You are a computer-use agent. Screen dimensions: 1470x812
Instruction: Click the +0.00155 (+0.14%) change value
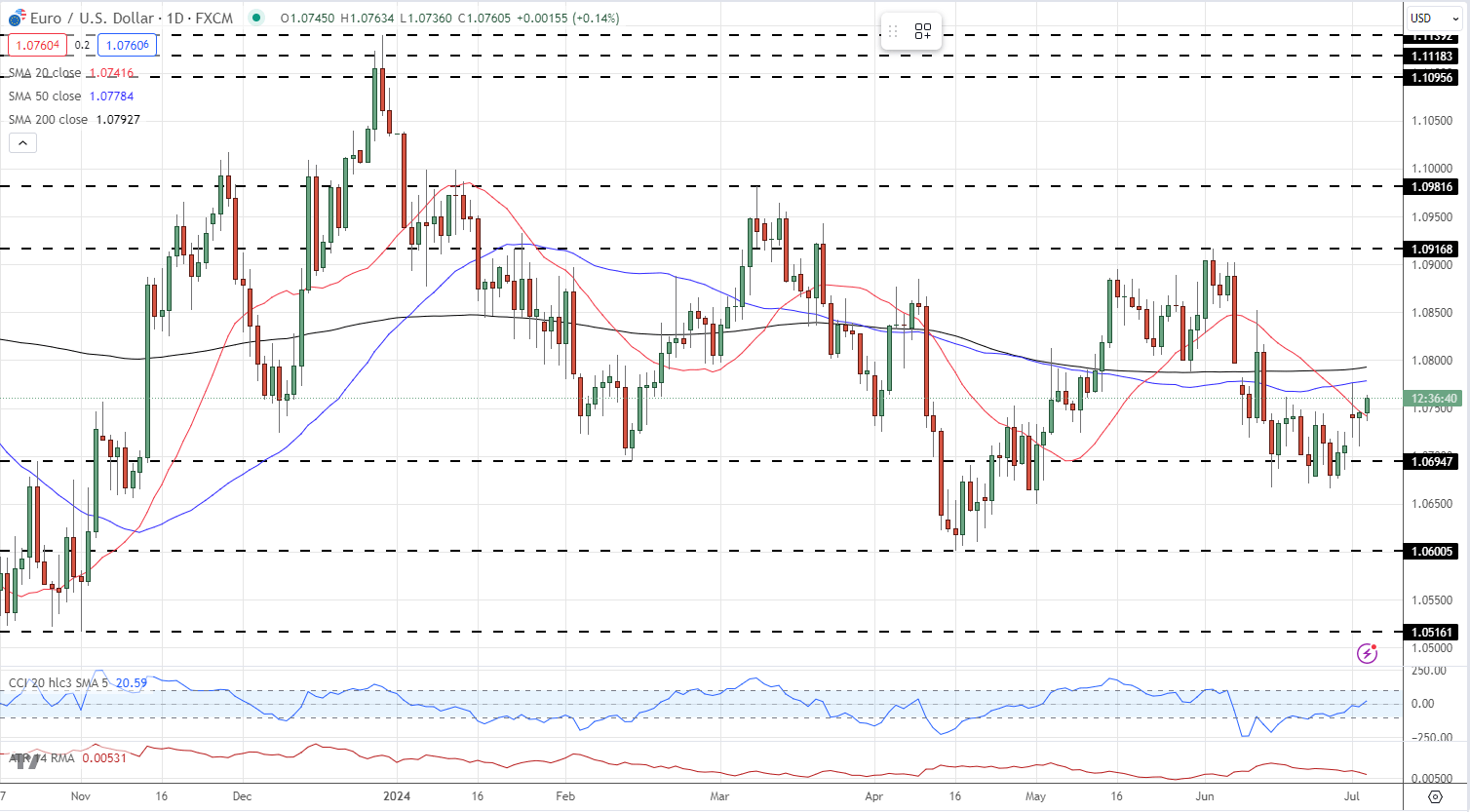[x=567, y=18]
